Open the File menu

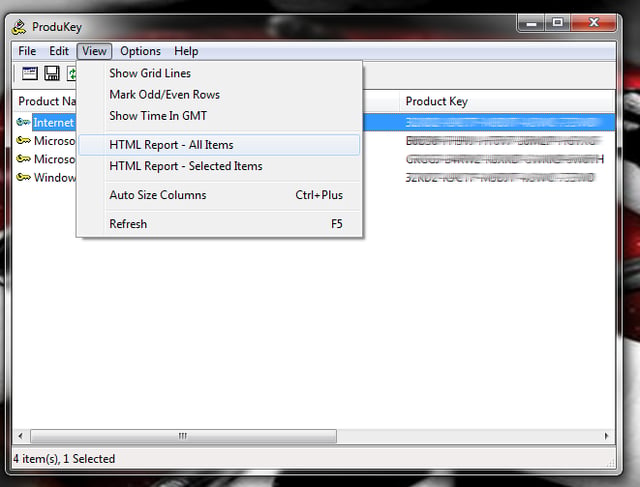coord(27,51)
